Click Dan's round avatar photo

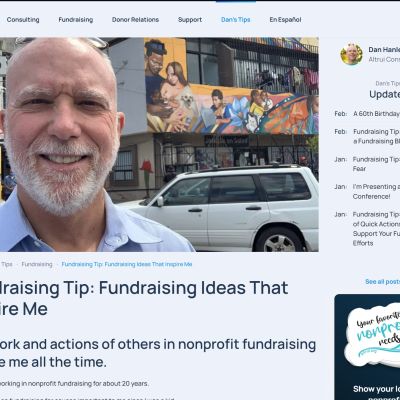(351, 54)
